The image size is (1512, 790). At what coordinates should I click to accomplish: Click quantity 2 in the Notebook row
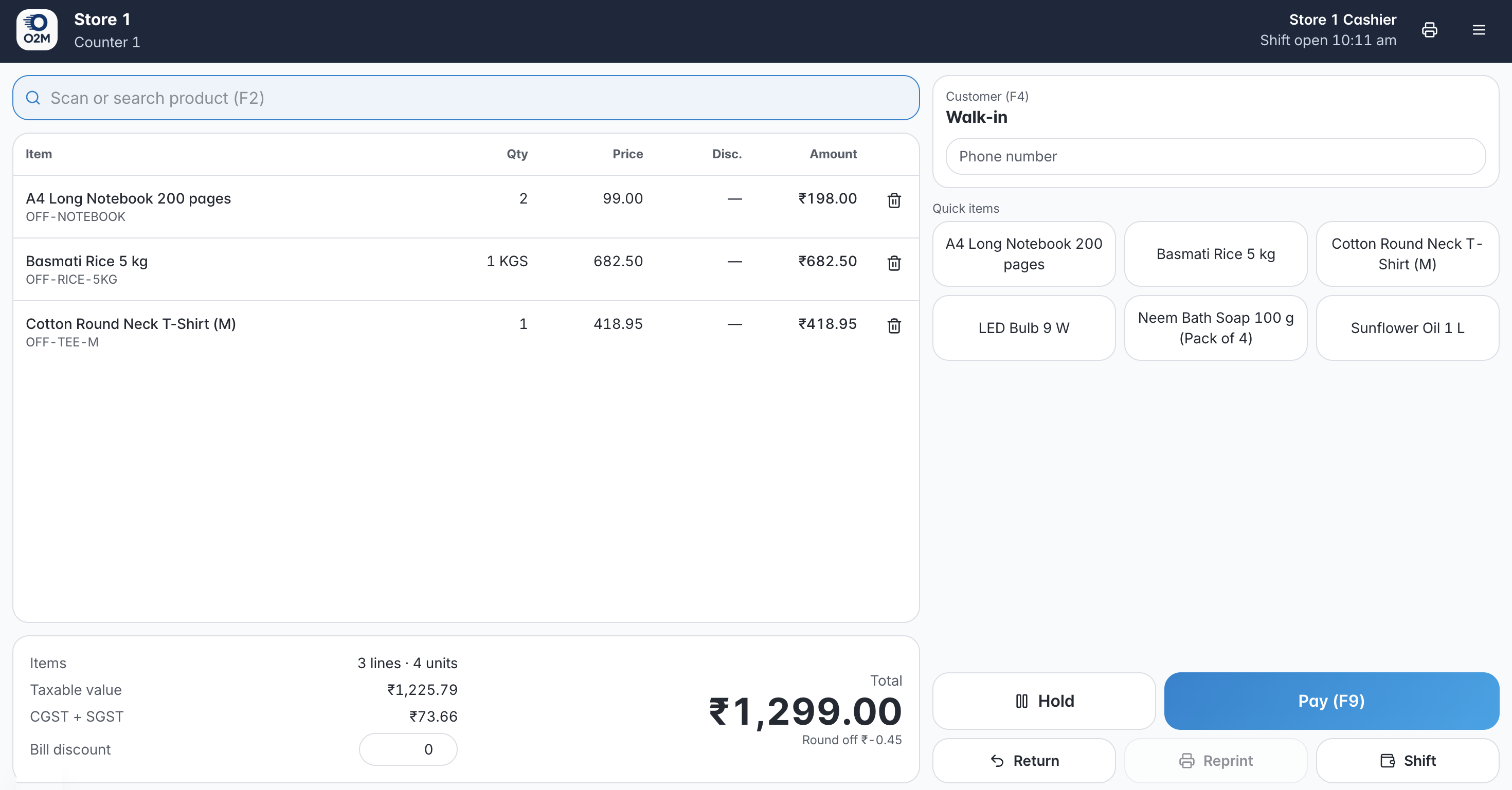523,199
